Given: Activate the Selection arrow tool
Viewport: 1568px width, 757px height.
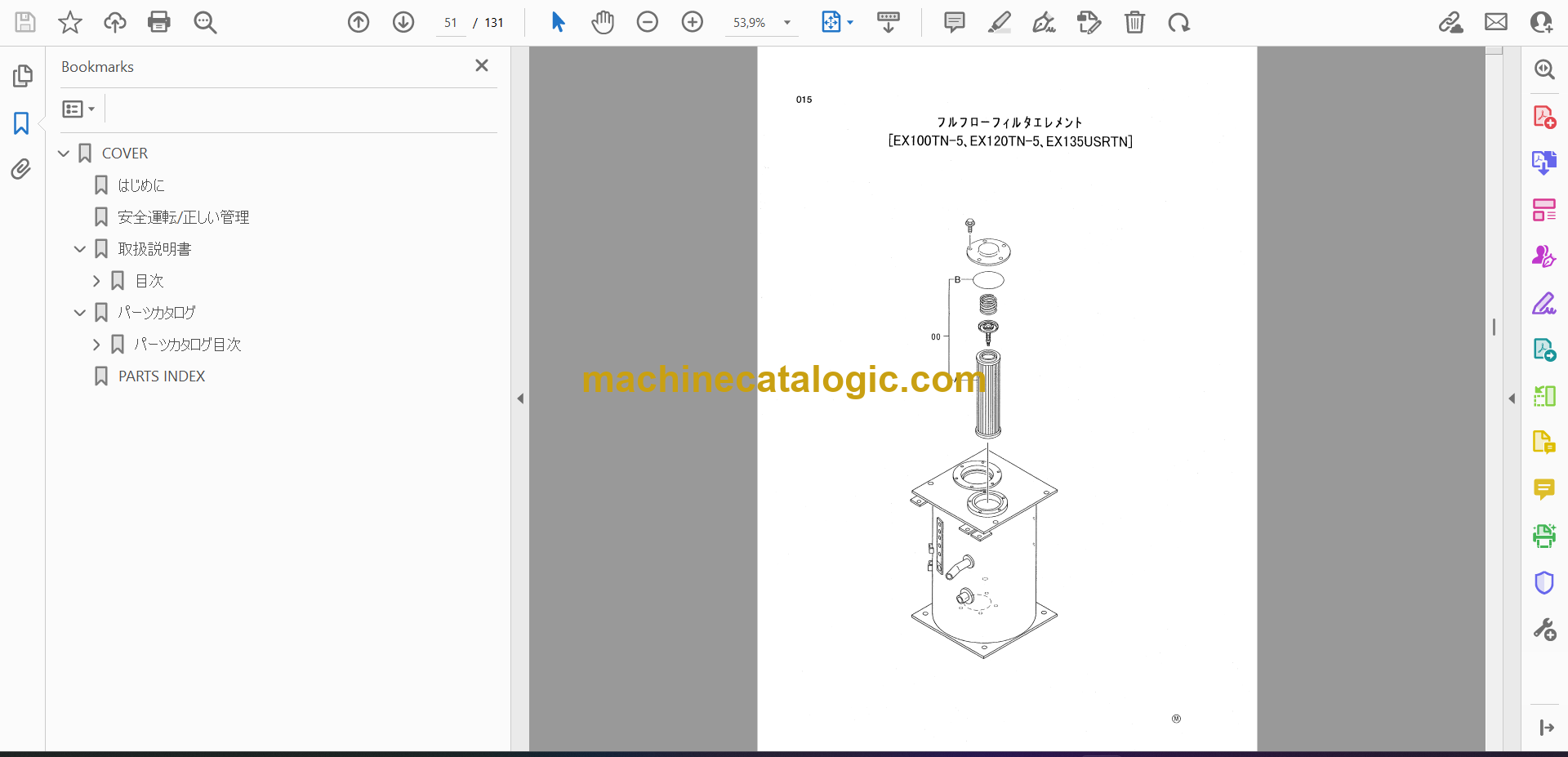Looking at the screenshot, I should 559,22.
